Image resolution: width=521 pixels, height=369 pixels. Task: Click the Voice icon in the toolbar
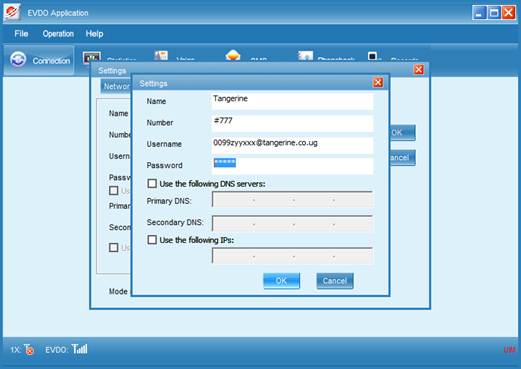[161, 56]
